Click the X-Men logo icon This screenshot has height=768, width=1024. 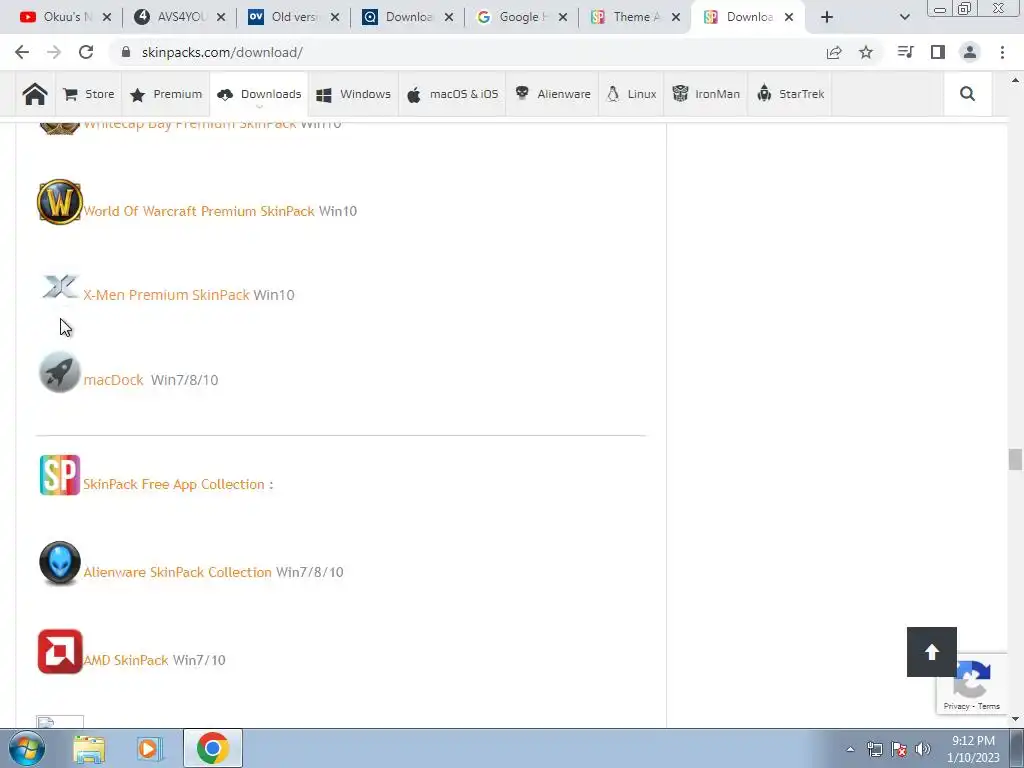[59, 286]
